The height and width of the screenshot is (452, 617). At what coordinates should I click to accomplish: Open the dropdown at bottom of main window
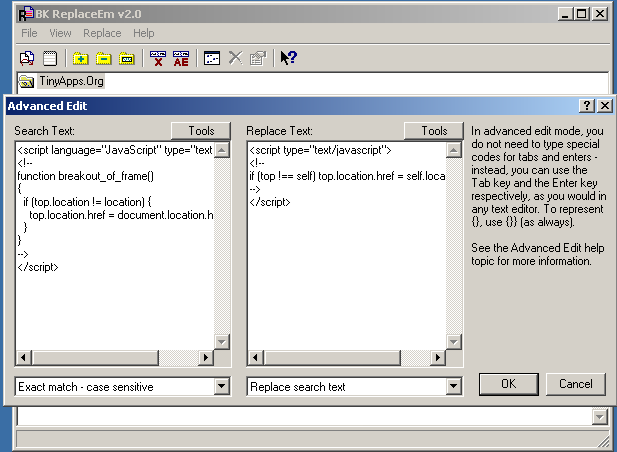pyautogui.click(x=598, y=417)
